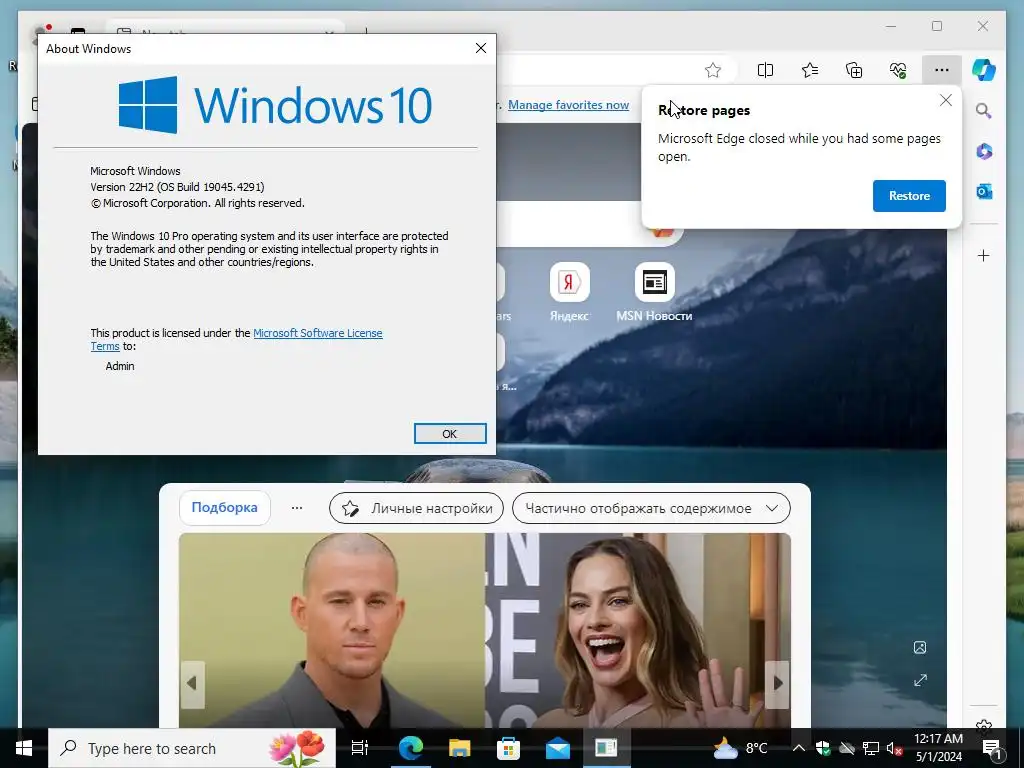Image resolution: width=1024 pixels, height=768 pixels.
Task: Expand Частично отображать содержимое dropdown
Action: (651, 508)
